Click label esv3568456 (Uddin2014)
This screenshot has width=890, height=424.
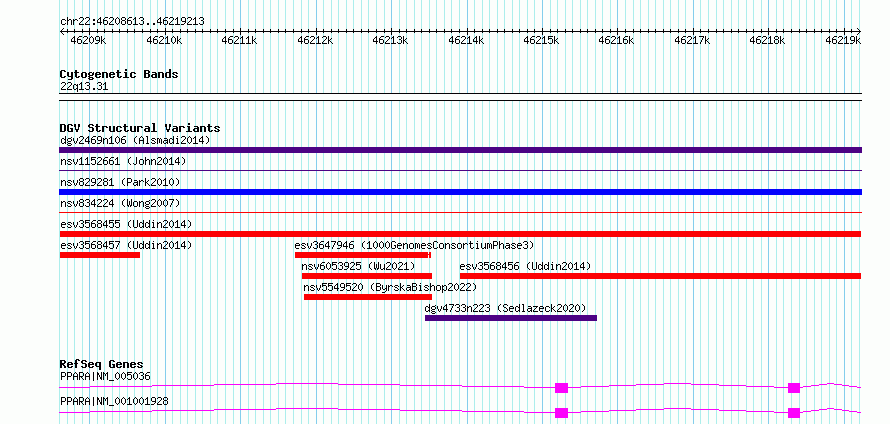pyautogui.click(x=526, y=266)
